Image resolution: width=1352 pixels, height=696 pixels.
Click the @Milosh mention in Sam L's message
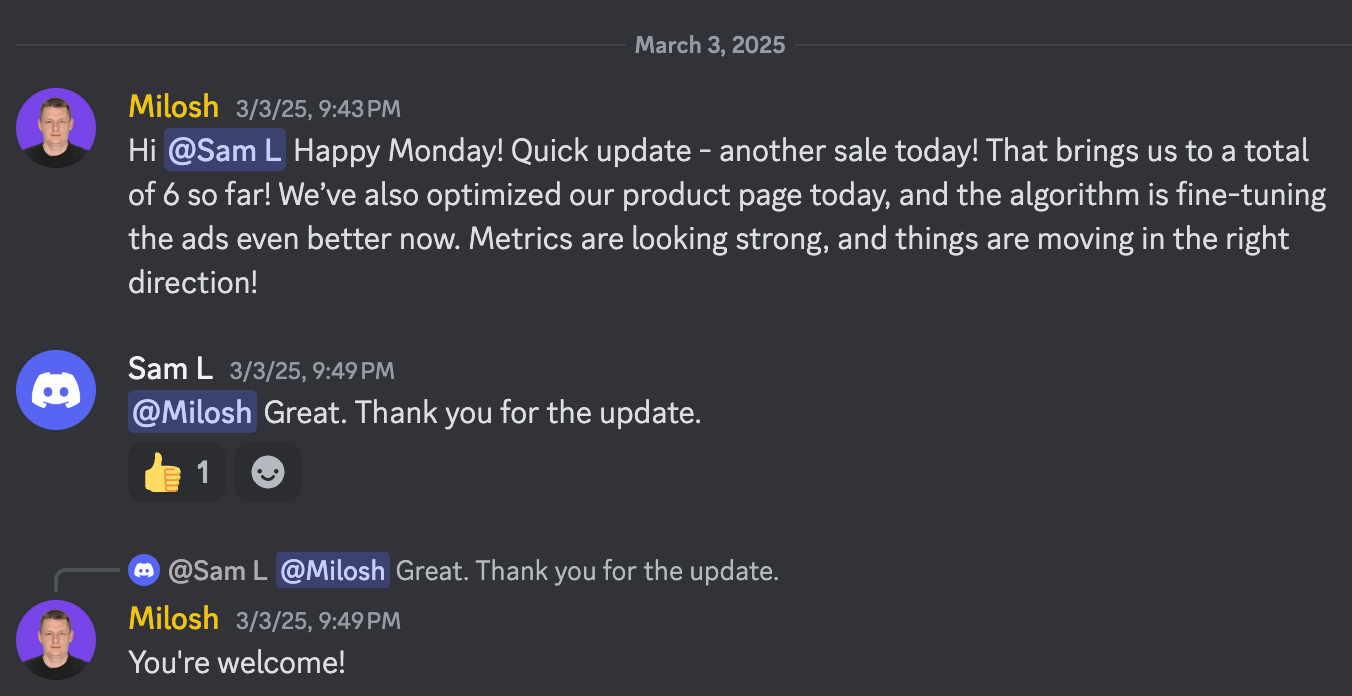click(192, 413)
